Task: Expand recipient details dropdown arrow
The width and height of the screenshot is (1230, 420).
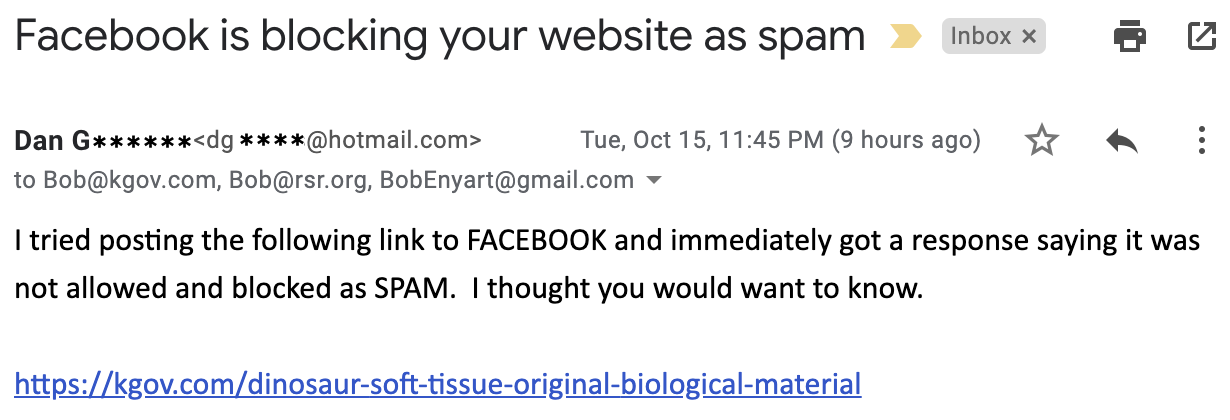Action: 655,181
